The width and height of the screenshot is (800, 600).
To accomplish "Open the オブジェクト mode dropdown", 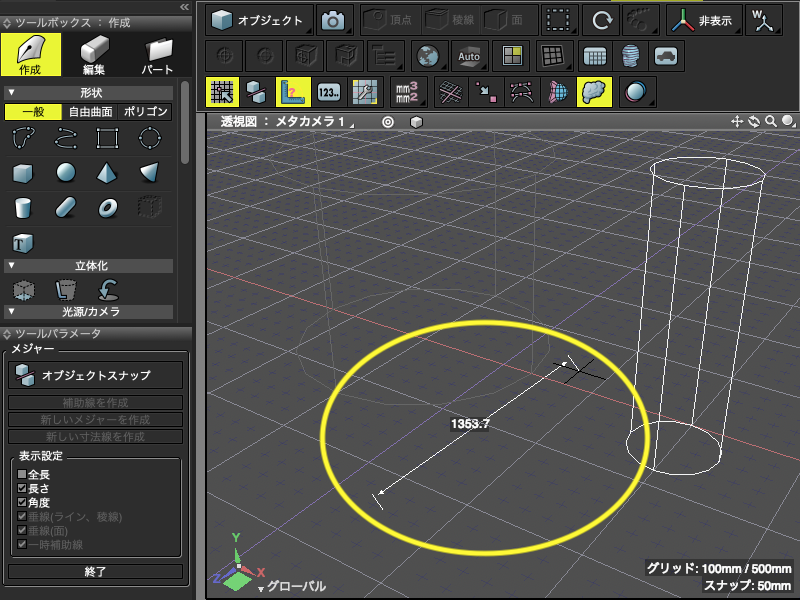I will click(x=260, y=20).
